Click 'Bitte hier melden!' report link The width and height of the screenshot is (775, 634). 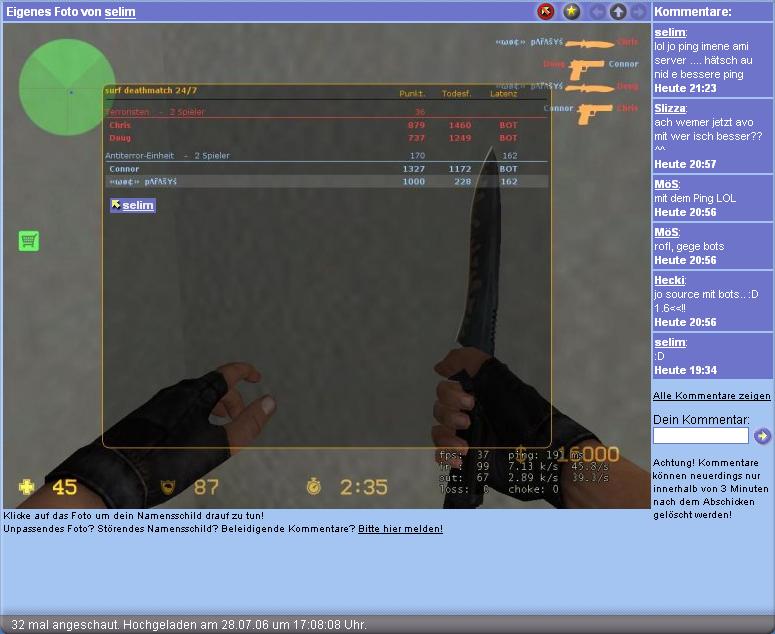[x=400, y=528]
